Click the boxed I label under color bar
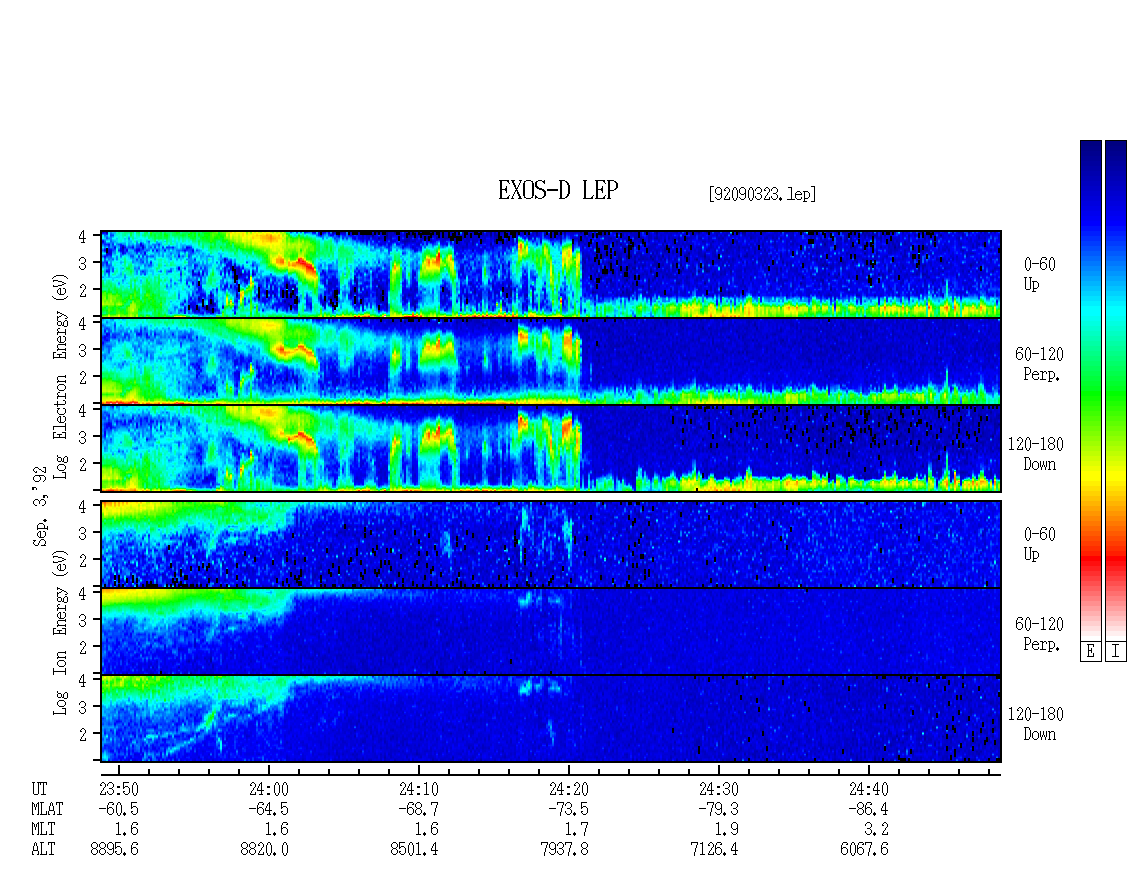The image size is (1130, 875). click(1116, 651)
